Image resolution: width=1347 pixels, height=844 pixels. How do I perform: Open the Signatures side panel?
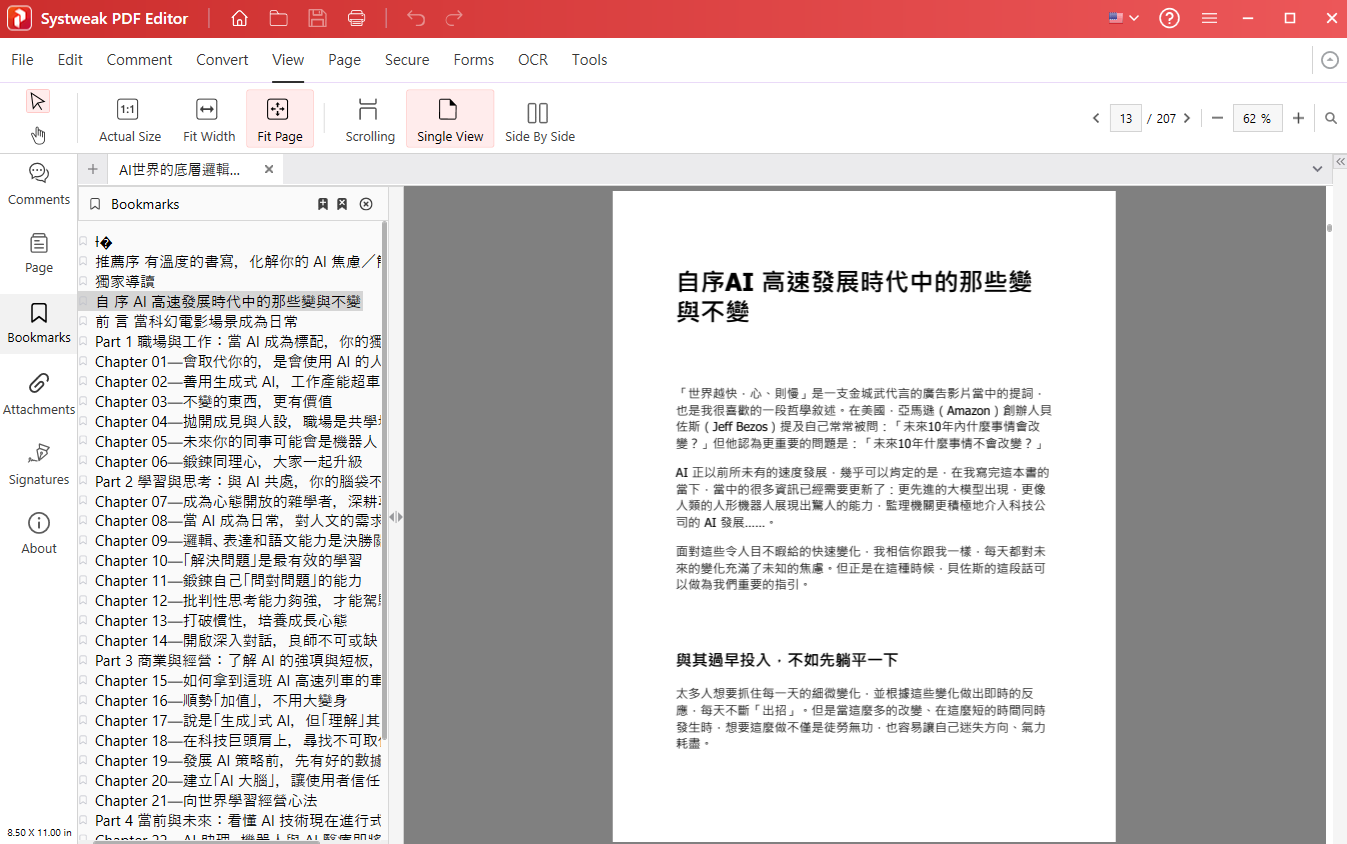[x=39, y=464]
